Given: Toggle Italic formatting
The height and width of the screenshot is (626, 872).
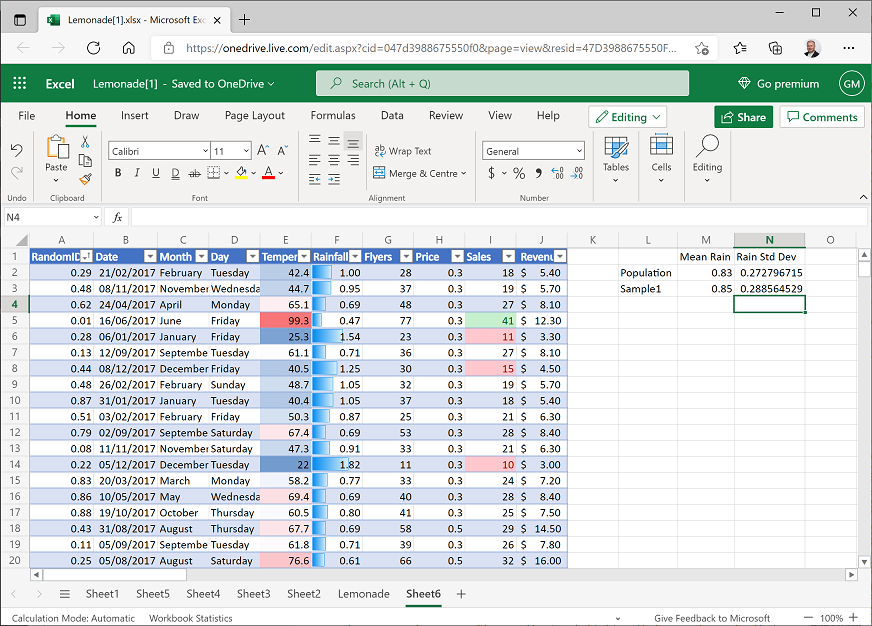Looking at the screenshot, I should tap(137, 173).
